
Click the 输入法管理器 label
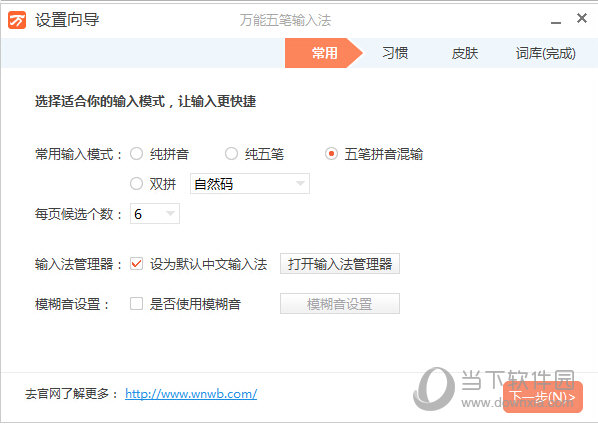79,264
